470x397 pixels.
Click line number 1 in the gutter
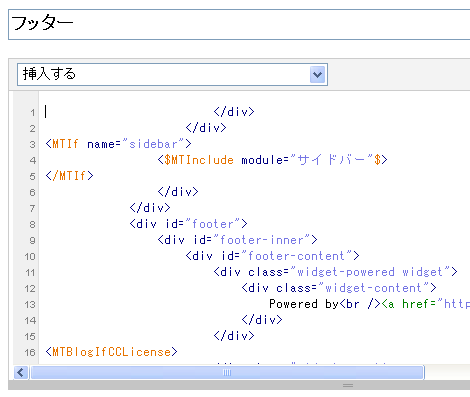[32, 113]
